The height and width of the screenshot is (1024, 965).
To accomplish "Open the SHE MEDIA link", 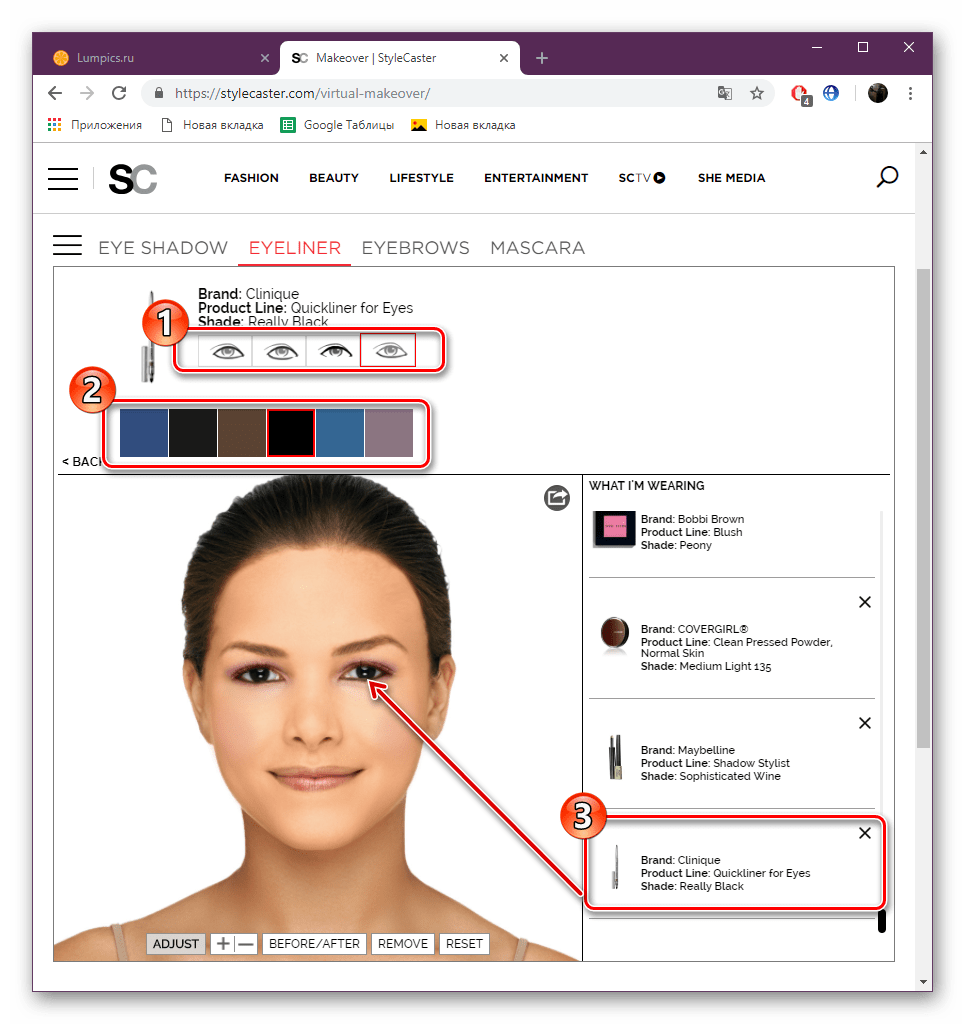I will (x=731, y=178).
